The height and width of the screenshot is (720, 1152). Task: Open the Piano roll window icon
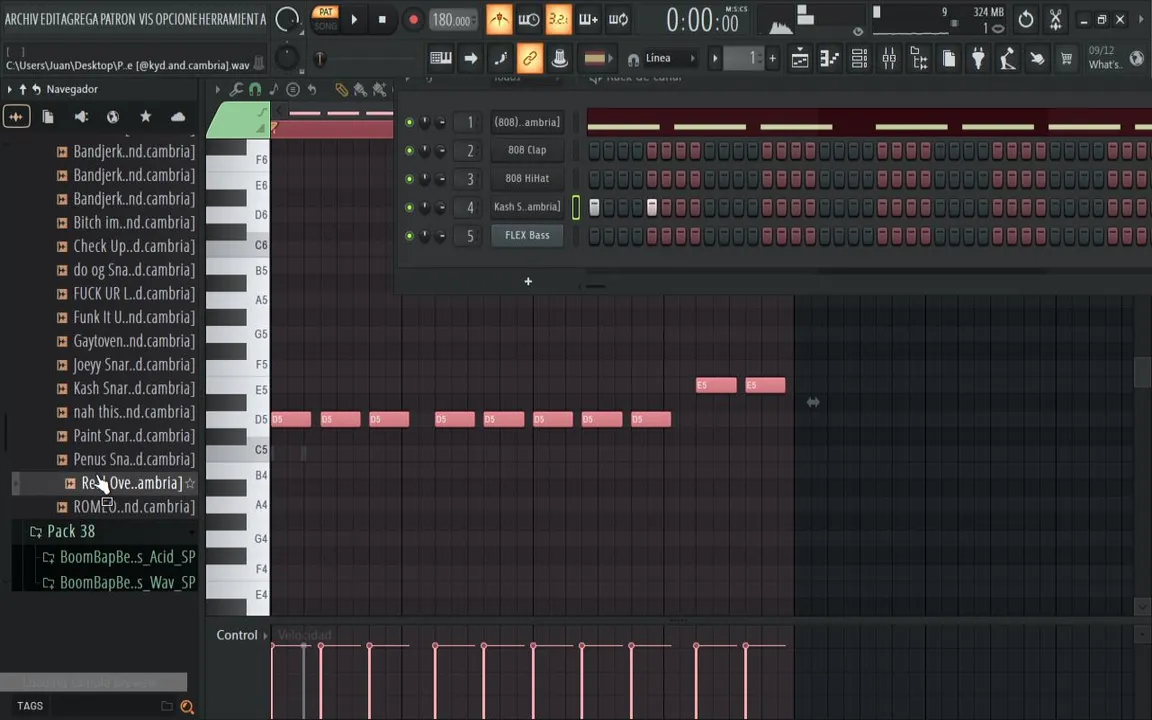pos(829,59)
